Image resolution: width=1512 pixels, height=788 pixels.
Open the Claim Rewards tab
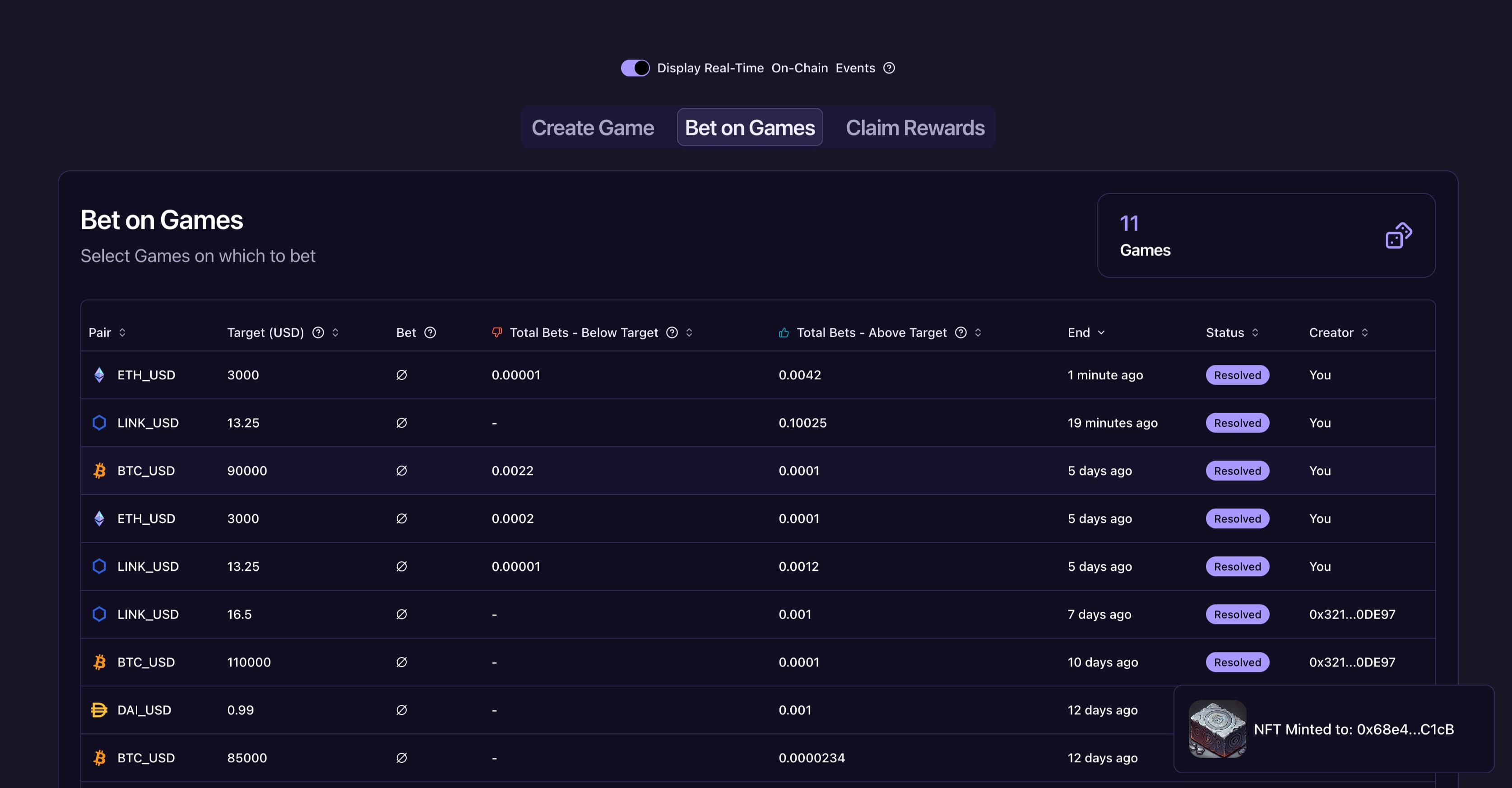[x=914, y=127]
